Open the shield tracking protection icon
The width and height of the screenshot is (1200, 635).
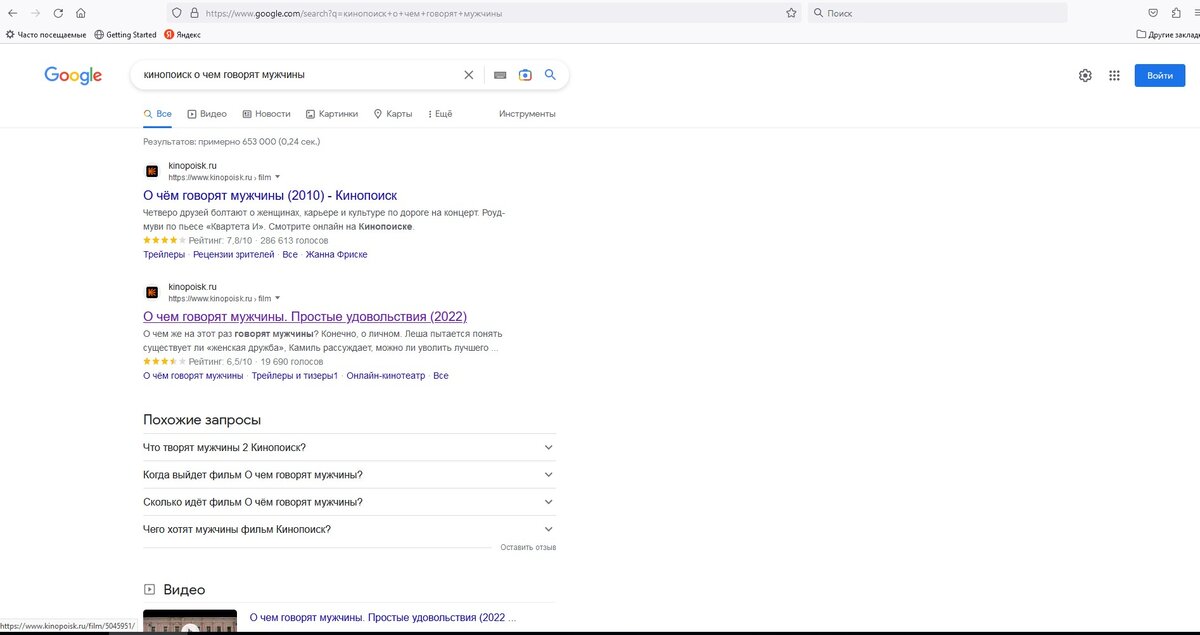pos(177,13)
